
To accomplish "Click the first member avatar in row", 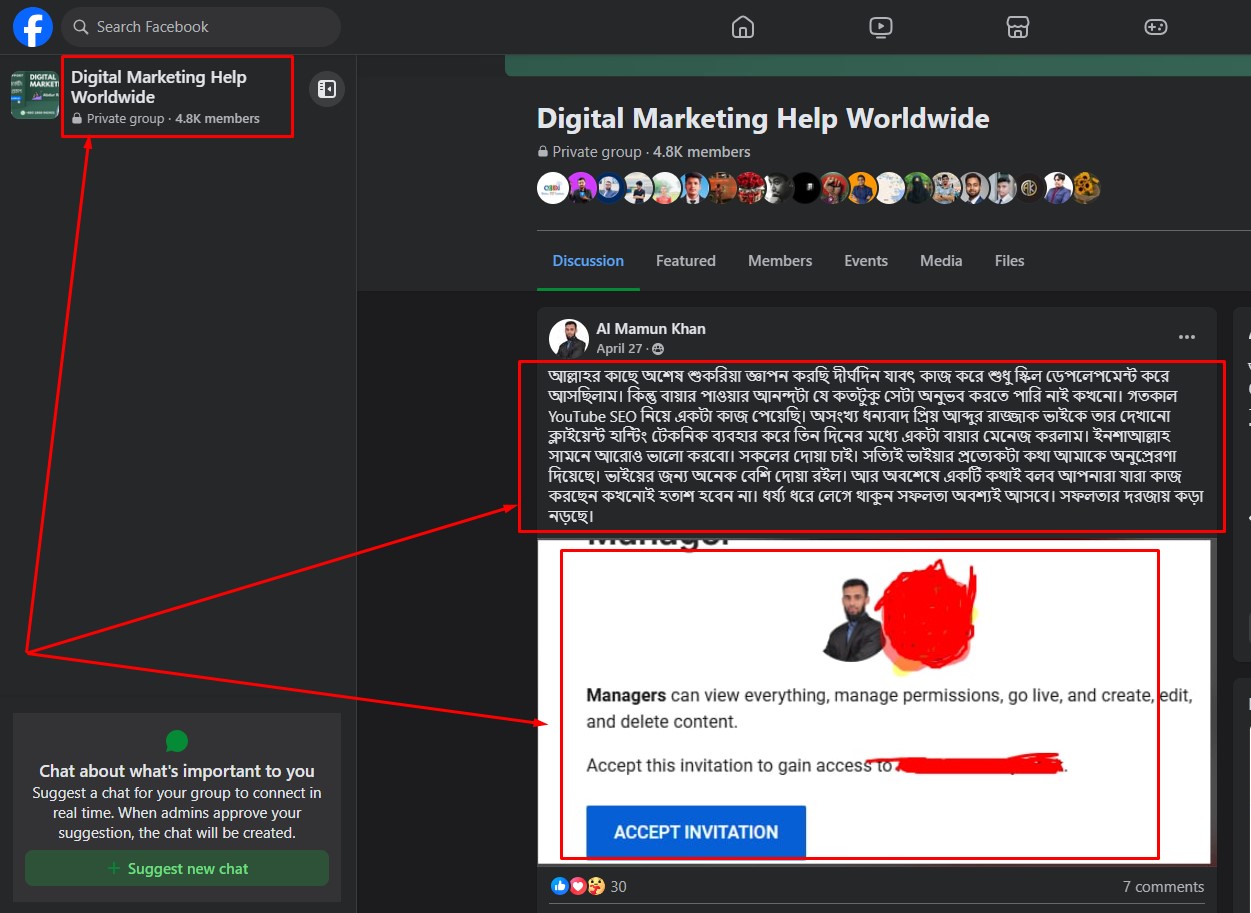I will point(553,188).
